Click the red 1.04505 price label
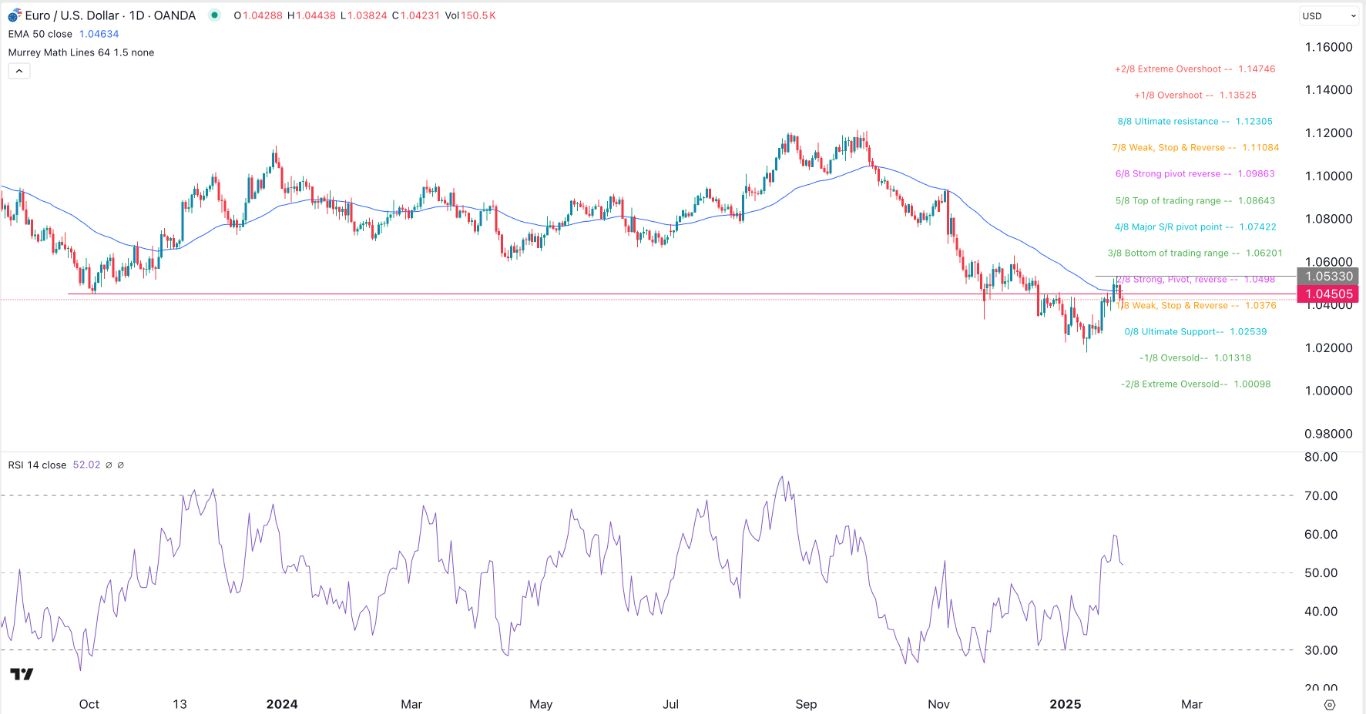Viewport: 1366px width, 714px height. [x=1330, y=293]
